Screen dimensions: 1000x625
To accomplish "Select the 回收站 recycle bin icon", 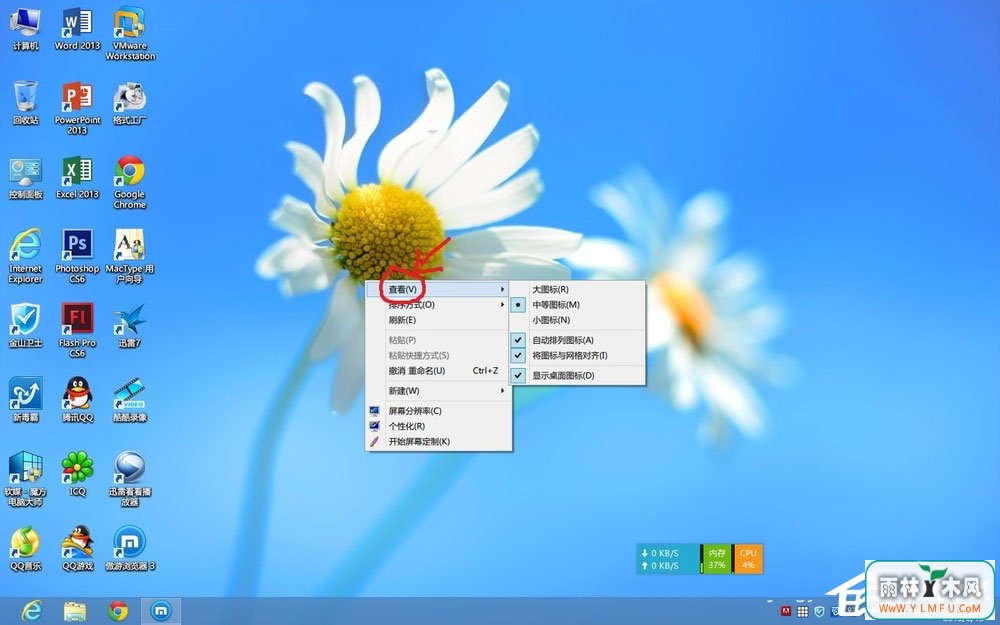I will pyautogui.click(x=26, y=103).
